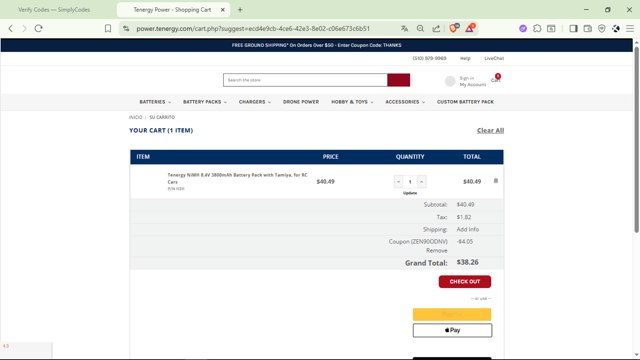Expand the Hobby & Toys menu

[352, 102]
